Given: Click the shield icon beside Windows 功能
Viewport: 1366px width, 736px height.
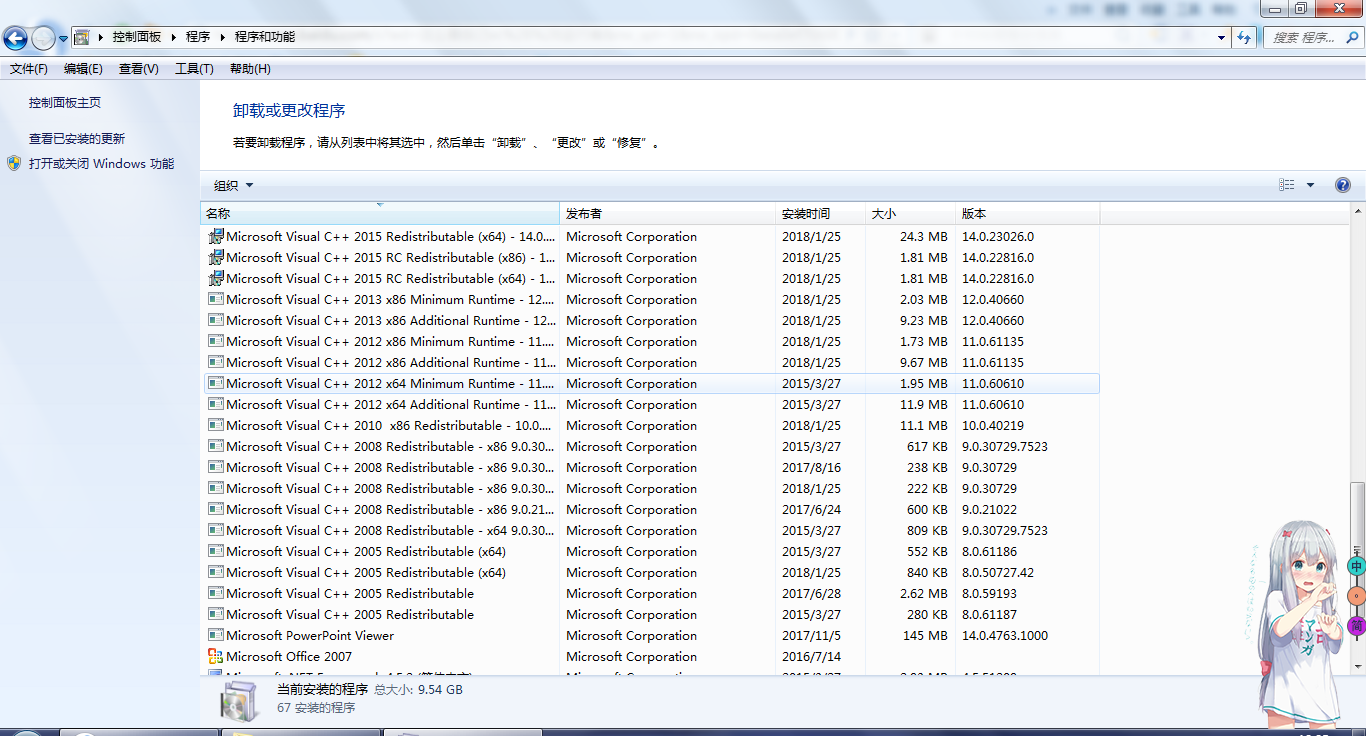Looking at the screenshot, I should coord(14,163).
